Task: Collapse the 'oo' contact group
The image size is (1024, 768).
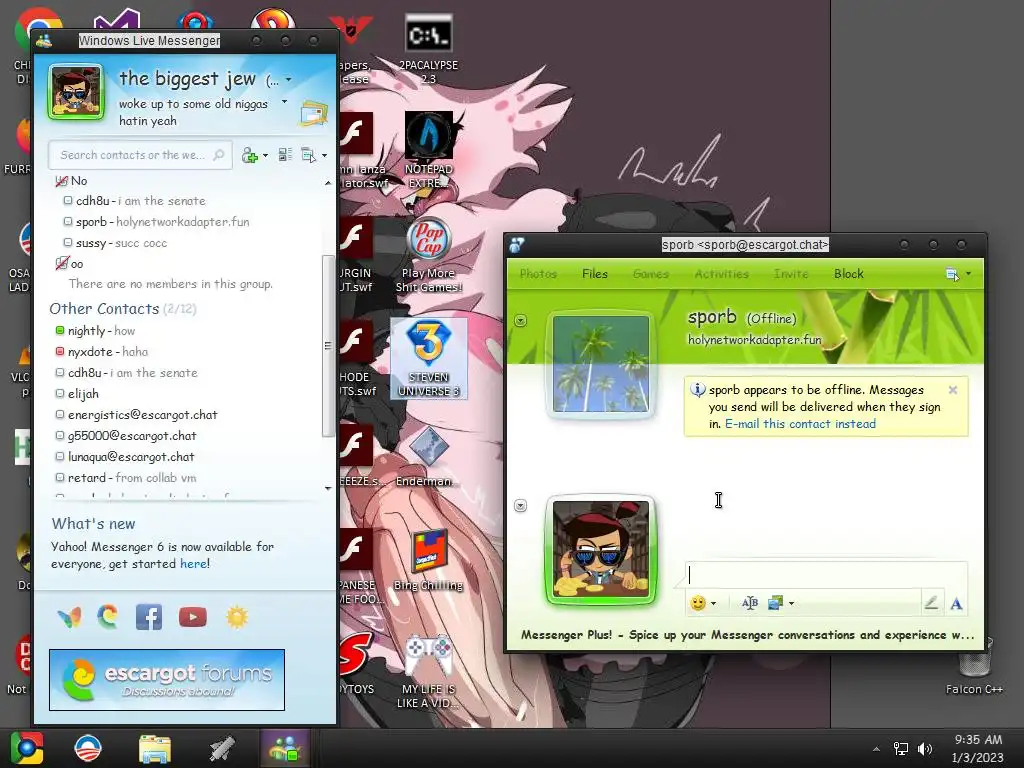Action: click(x=62, y=264)
